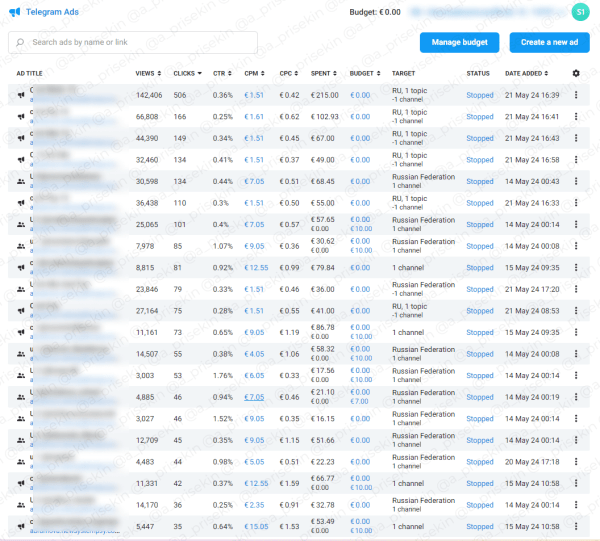
Task: Click Stopped status on the 32,460 views row
Action: (x=480, y=160)
